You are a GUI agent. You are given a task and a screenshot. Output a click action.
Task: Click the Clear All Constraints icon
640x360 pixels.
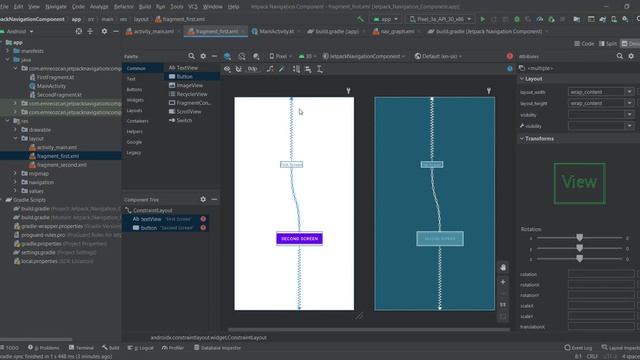[270, 69]
